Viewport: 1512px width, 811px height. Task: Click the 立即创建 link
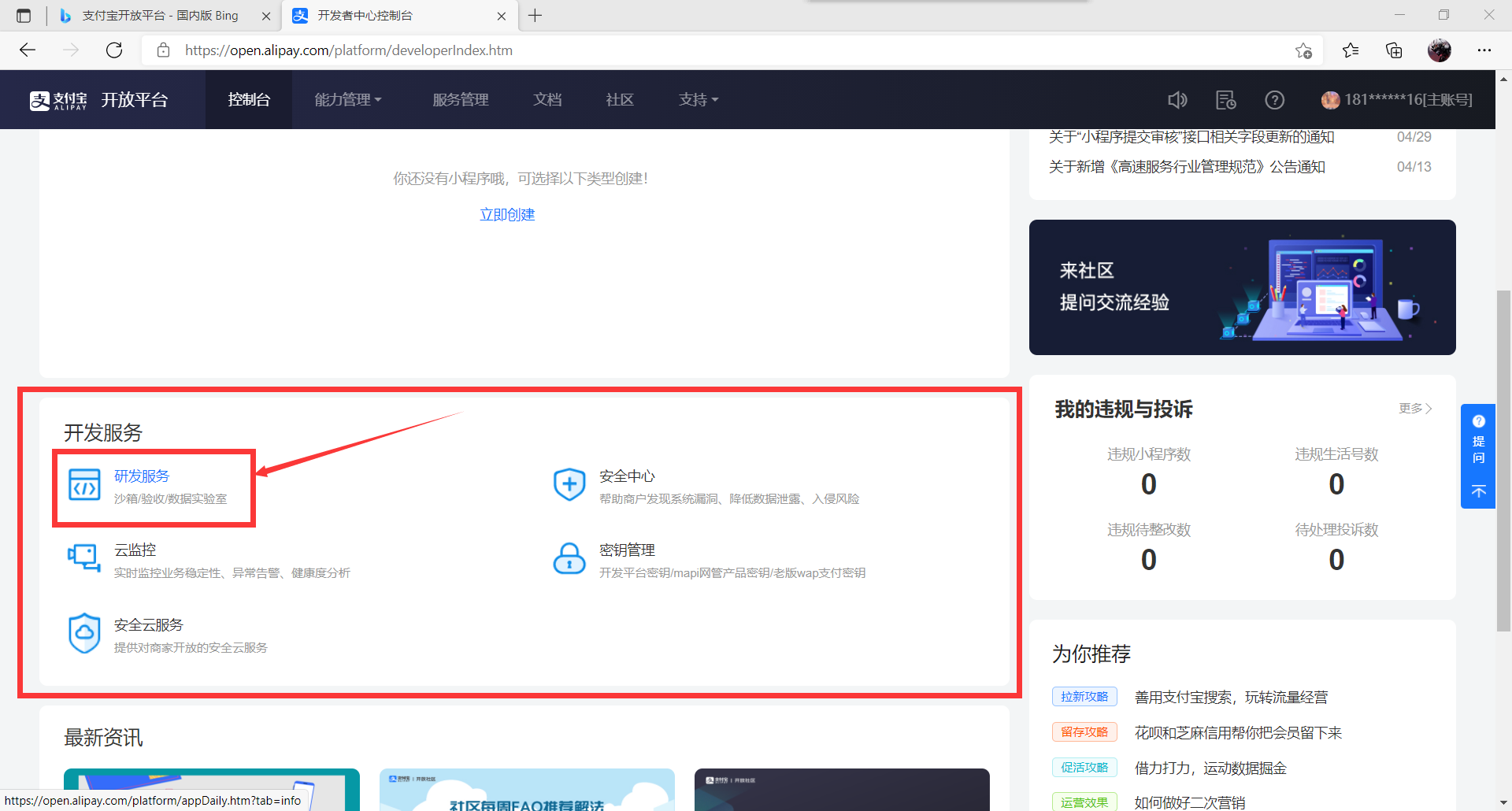507,213
